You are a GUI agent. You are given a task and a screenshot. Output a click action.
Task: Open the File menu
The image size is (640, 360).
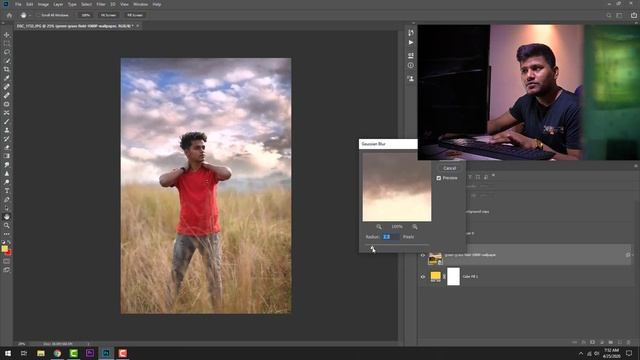[x=18, y=4]
